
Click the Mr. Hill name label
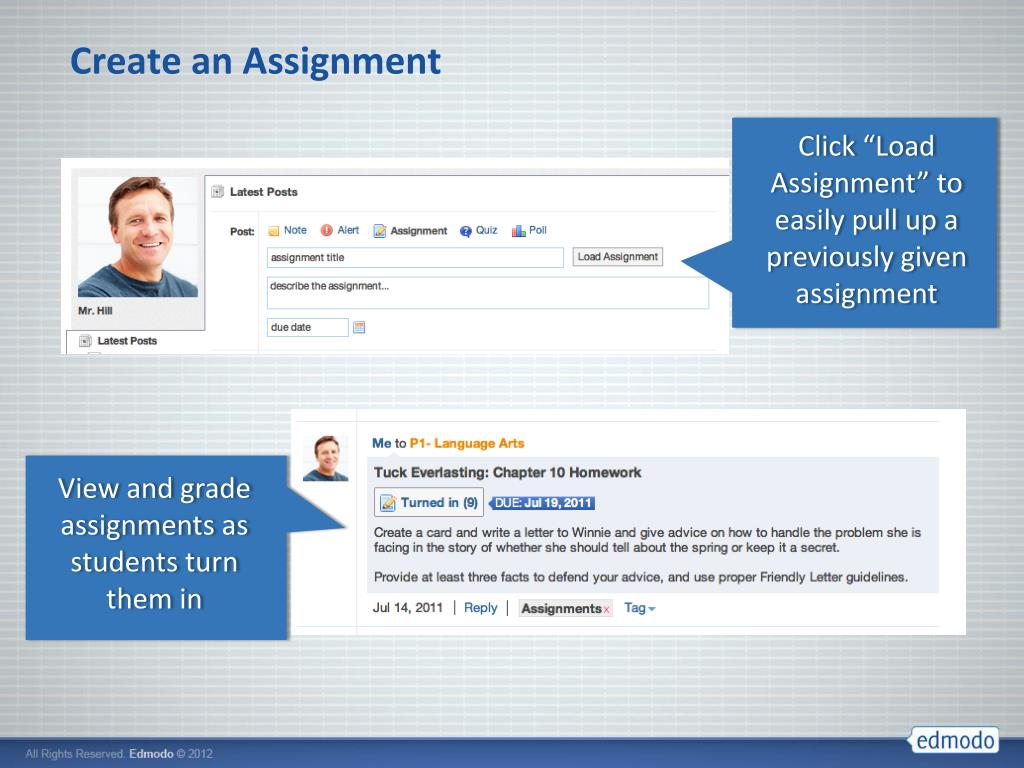point(95,311)
